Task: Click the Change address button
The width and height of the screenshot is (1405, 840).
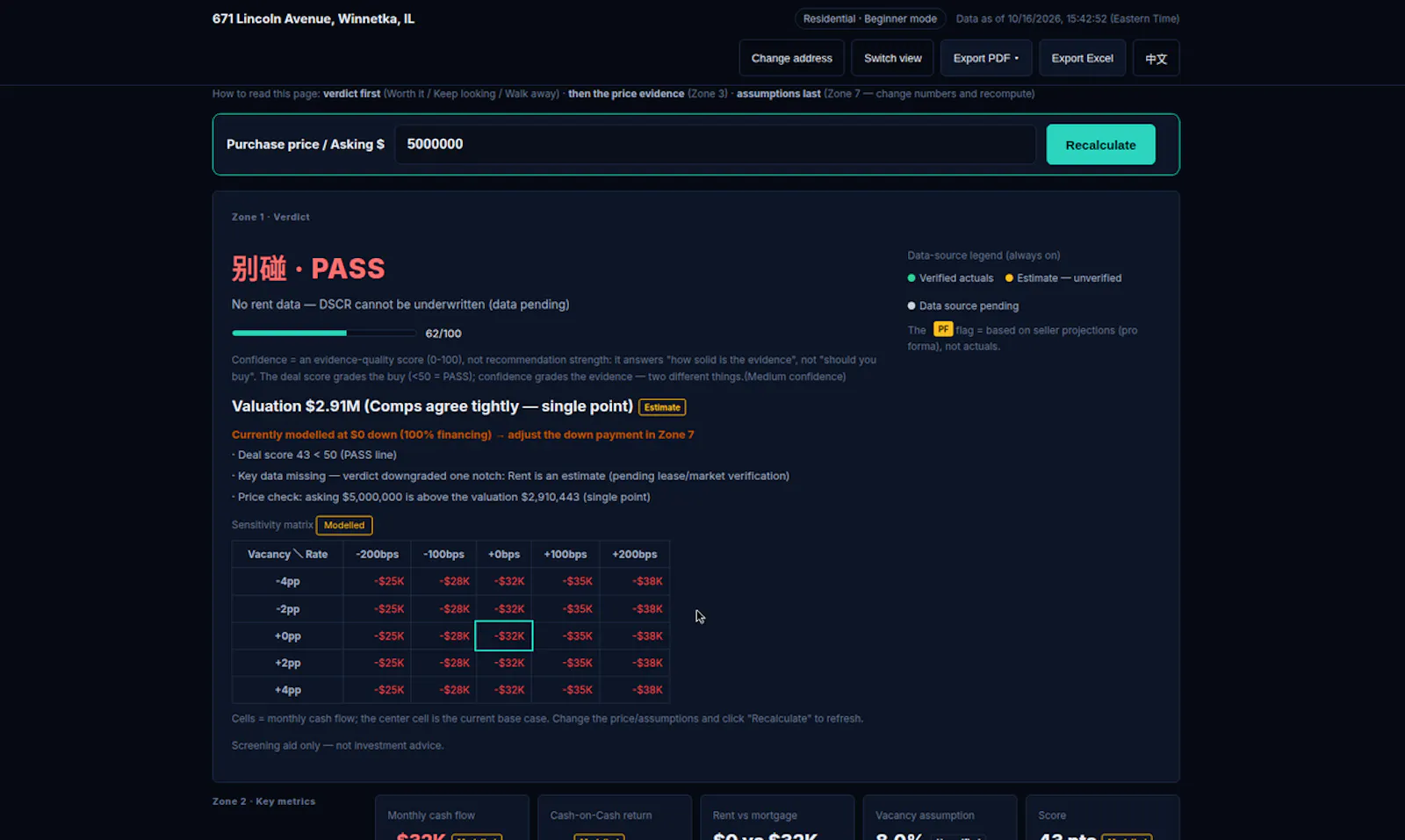Action: pos(791,58)
